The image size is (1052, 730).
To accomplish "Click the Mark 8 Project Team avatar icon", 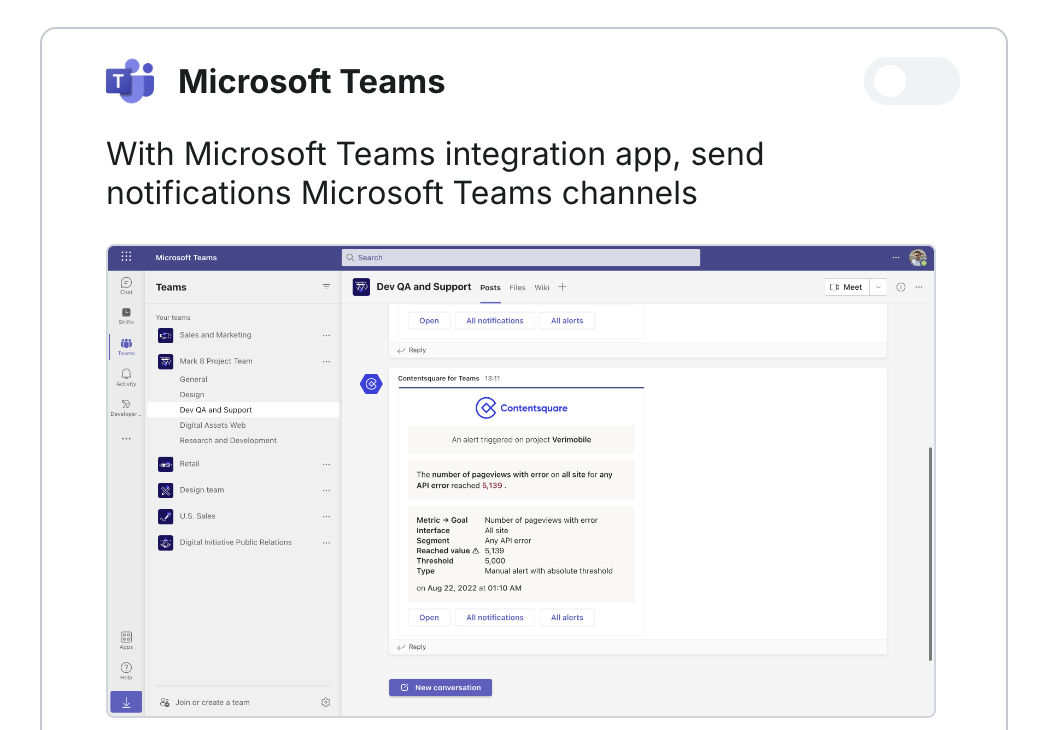I will point(166,361).
